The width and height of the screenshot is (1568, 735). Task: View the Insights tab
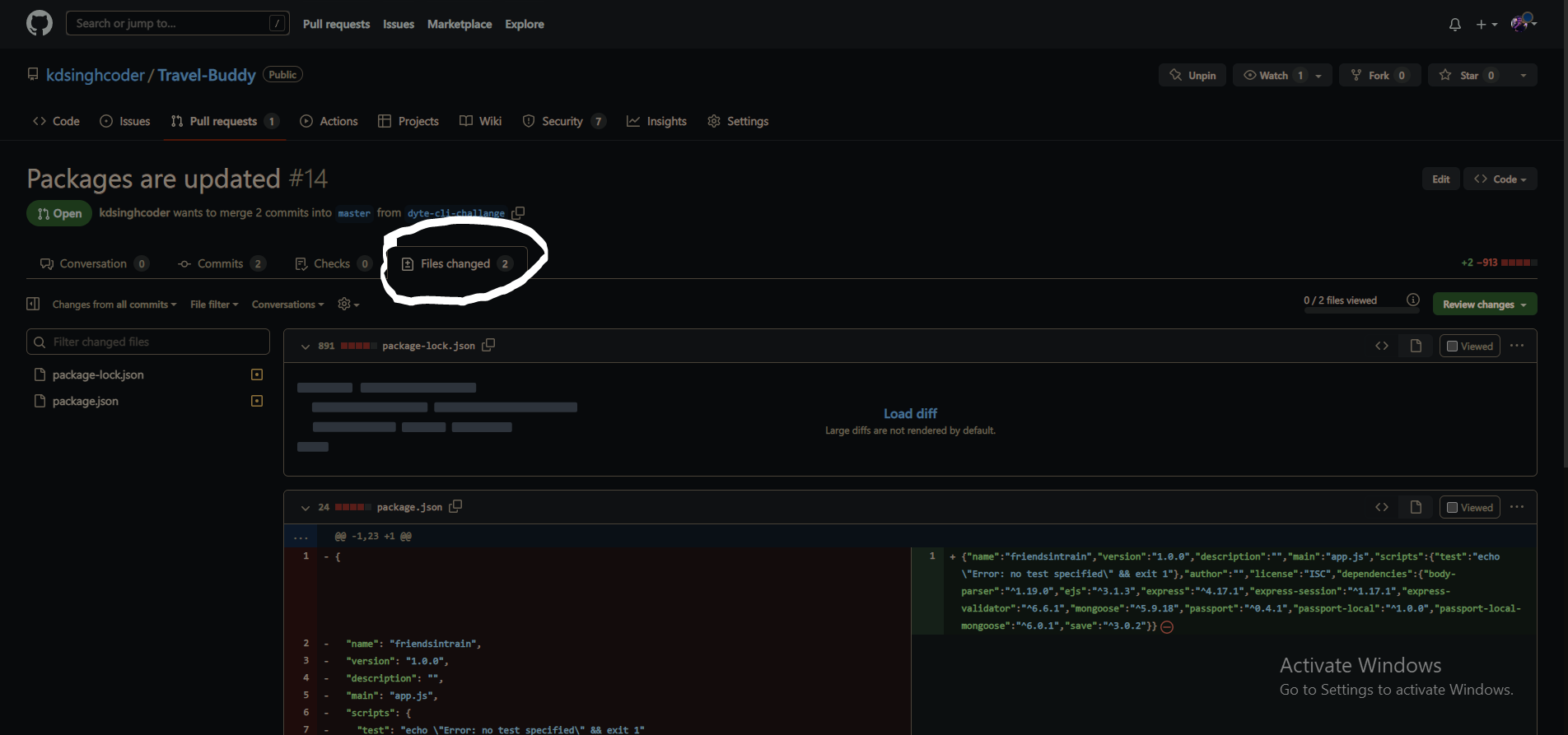pos(656,121)
